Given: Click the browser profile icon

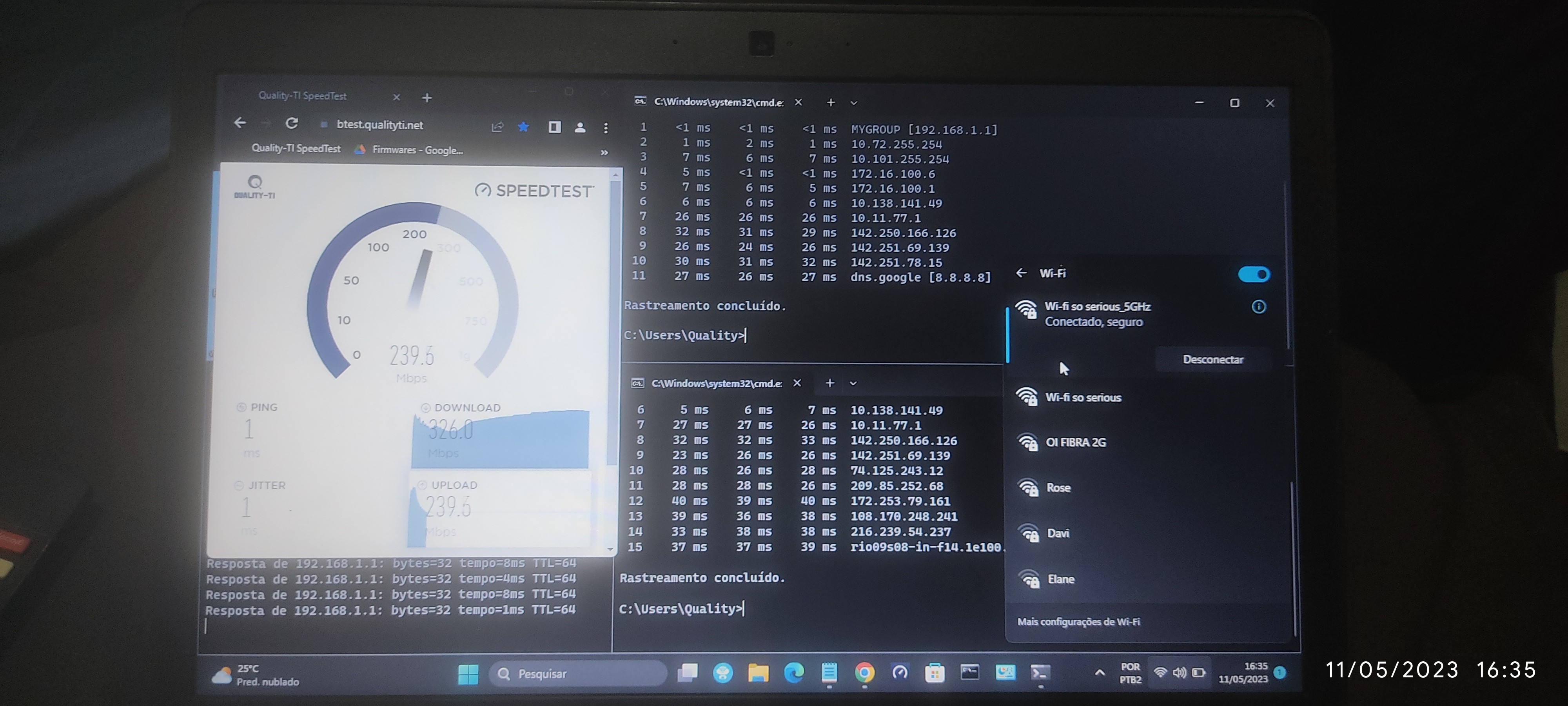Looking at the screenshot, I should [x=580, y=127].
